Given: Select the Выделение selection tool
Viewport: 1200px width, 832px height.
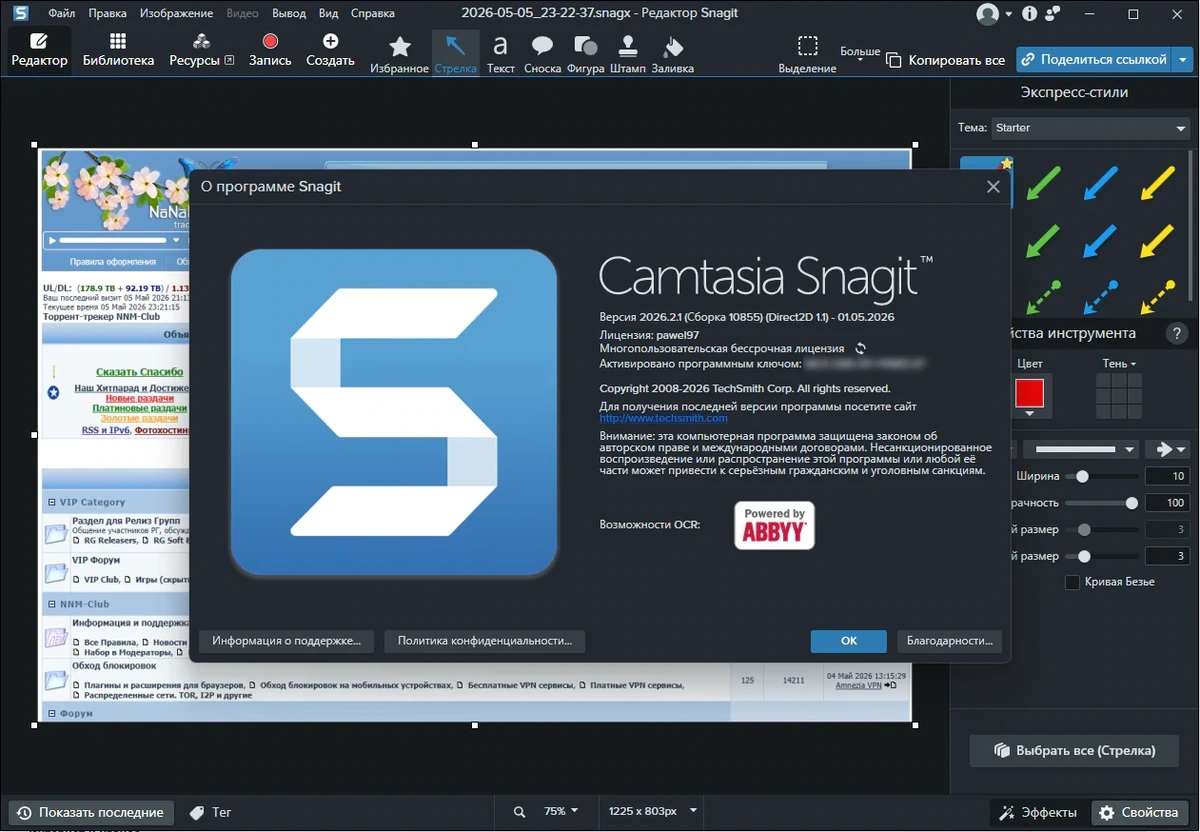Looking at the screenshot, I should [807, 53].
